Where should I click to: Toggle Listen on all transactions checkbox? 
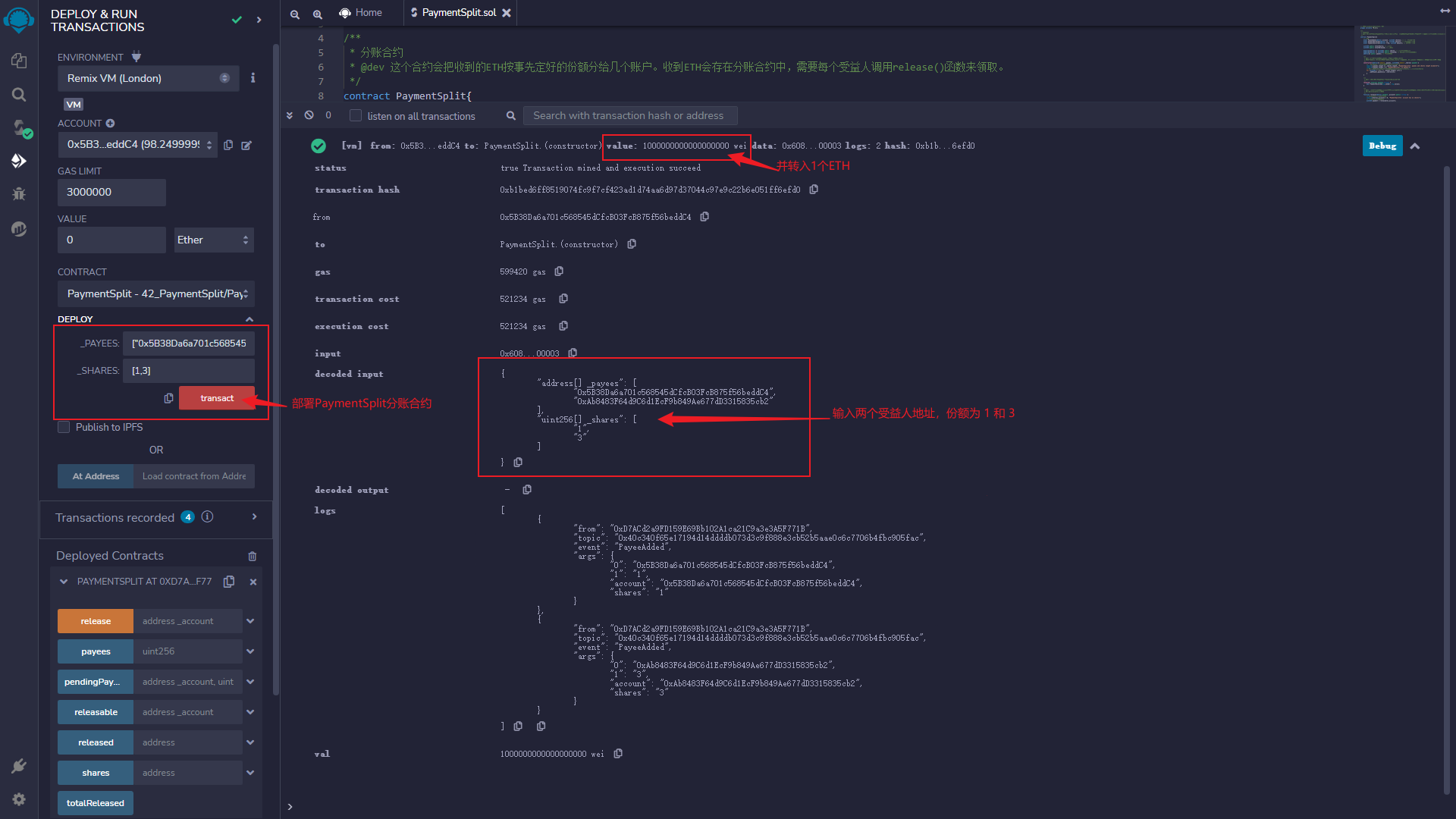[355, 115]
